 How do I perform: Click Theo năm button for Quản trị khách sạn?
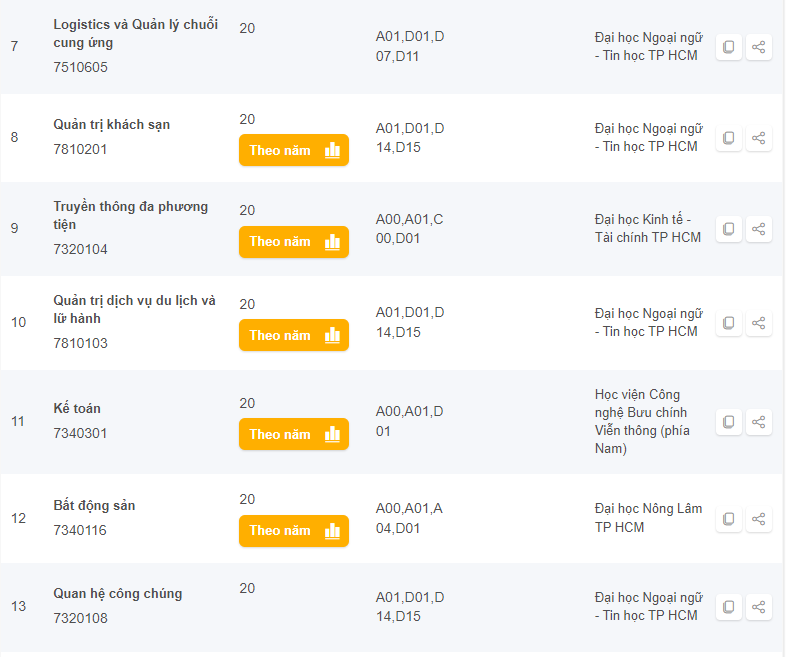click(x=294, y=151)
